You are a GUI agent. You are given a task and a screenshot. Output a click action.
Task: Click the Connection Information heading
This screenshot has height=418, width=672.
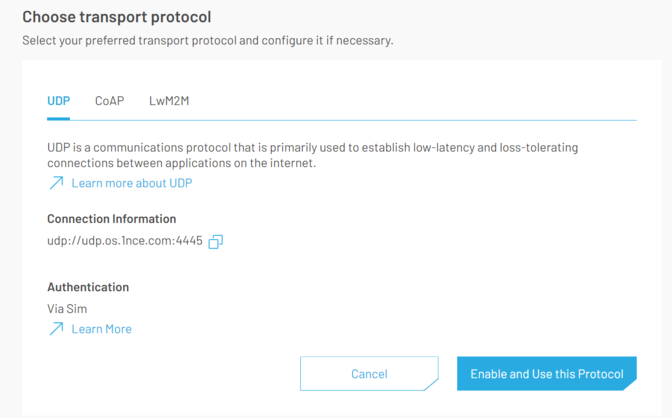click(111, 218)
